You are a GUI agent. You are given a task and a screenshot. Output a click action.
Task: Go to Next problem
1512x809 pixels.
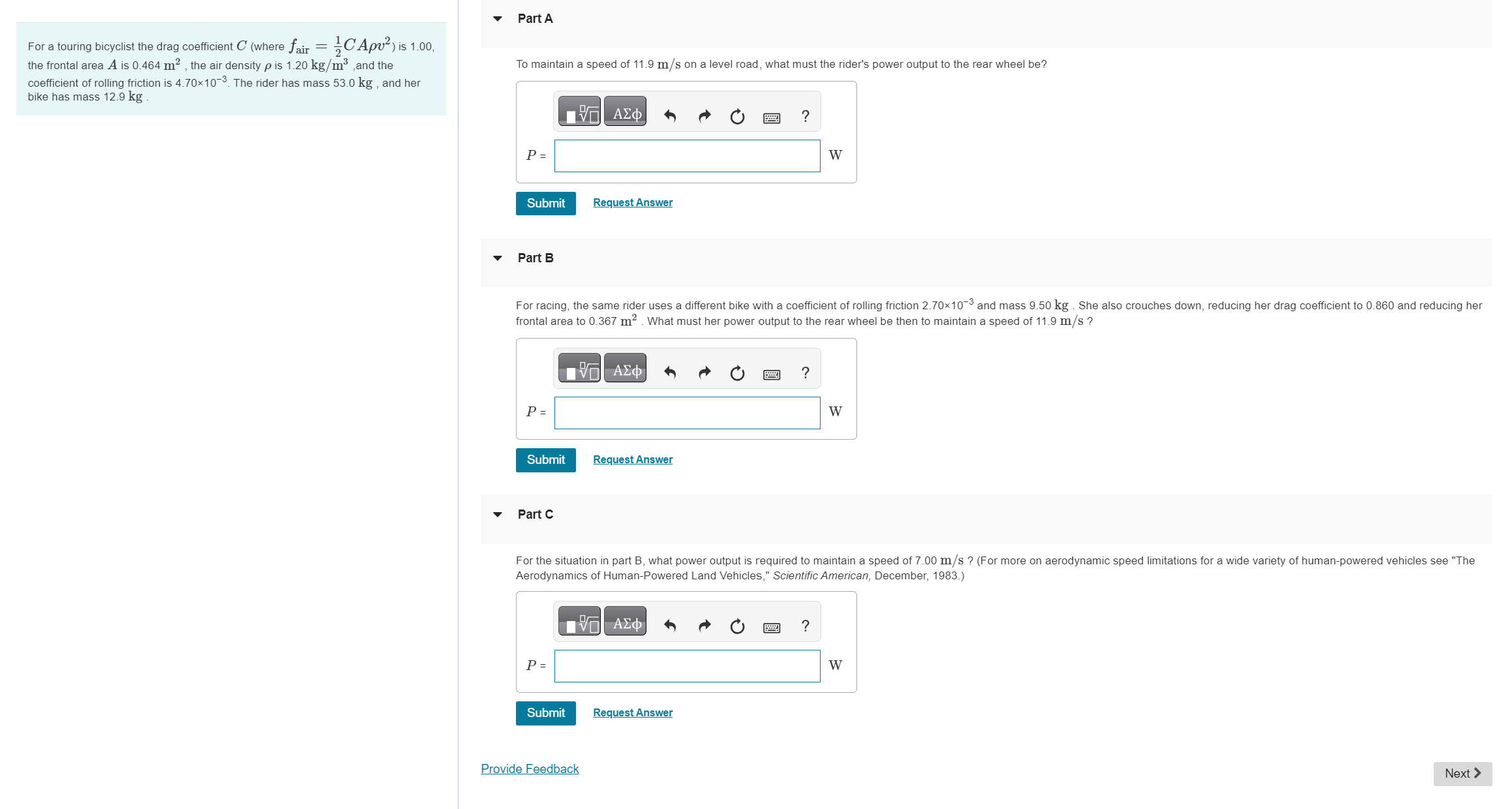point(1462,774)
